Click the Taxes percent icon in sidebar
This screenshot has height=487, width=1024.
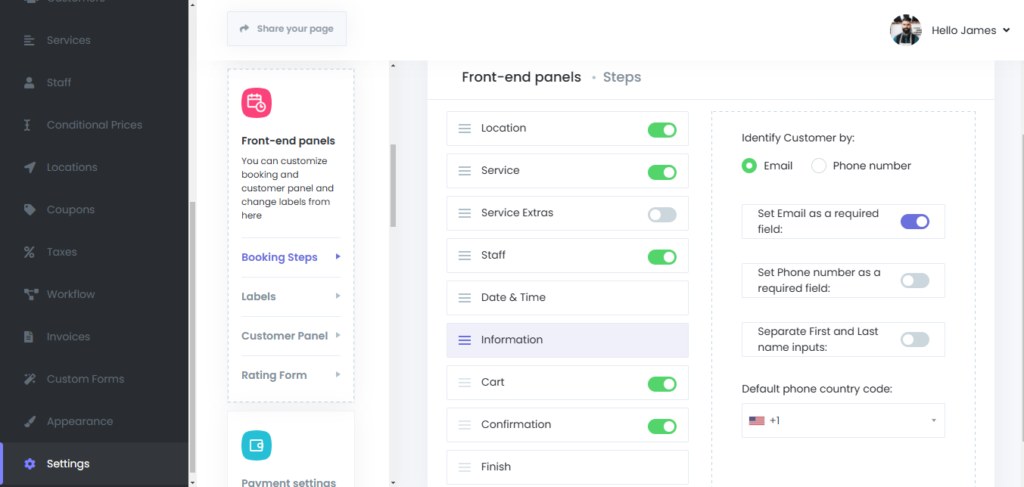(29, 252)
